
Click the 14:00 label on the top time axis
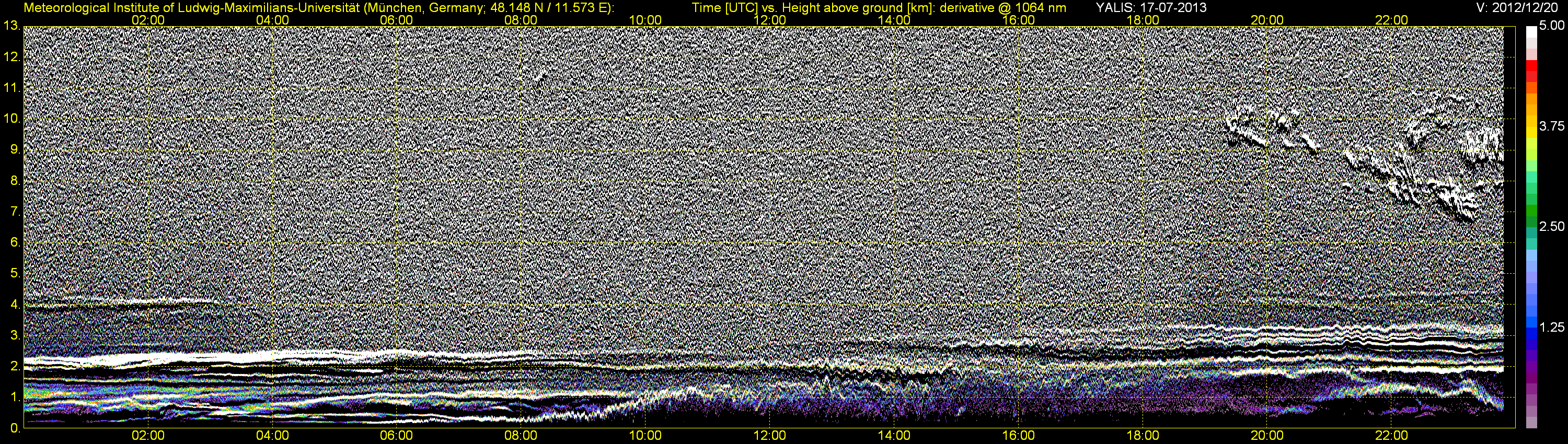pyautogui.click(x=894, y=20)
